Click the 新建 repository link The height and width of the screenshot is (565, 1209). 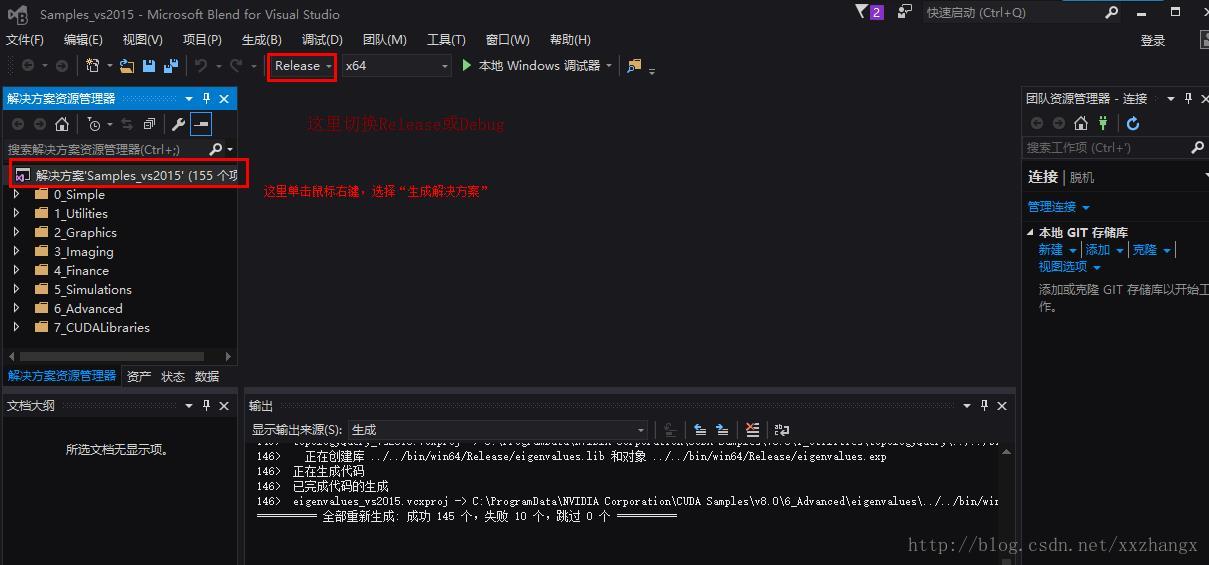[1050, 250]
